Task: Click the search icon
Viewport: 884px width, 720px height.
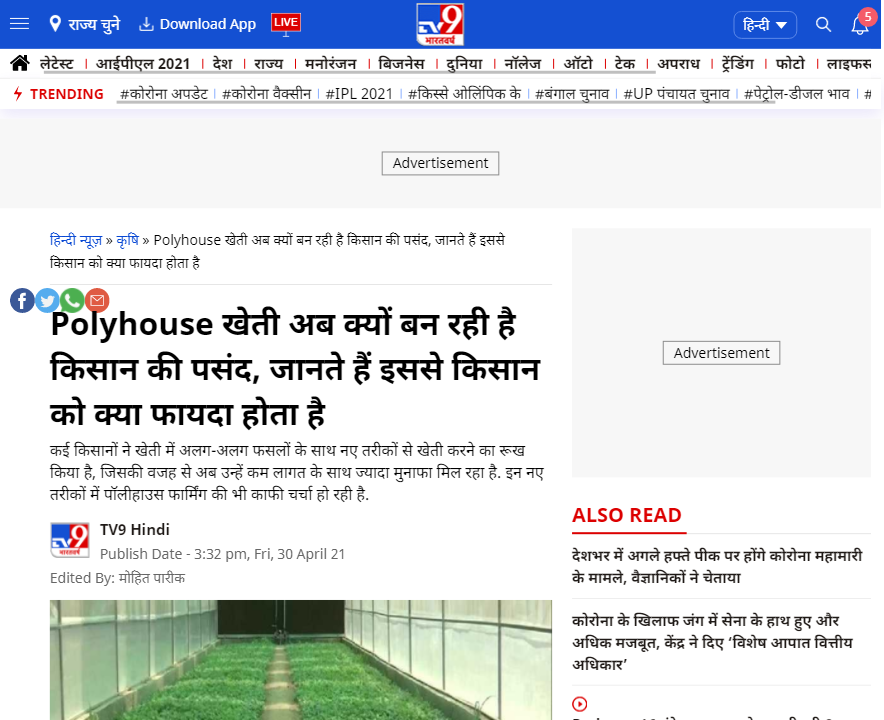Action: [x=823, y=24]
